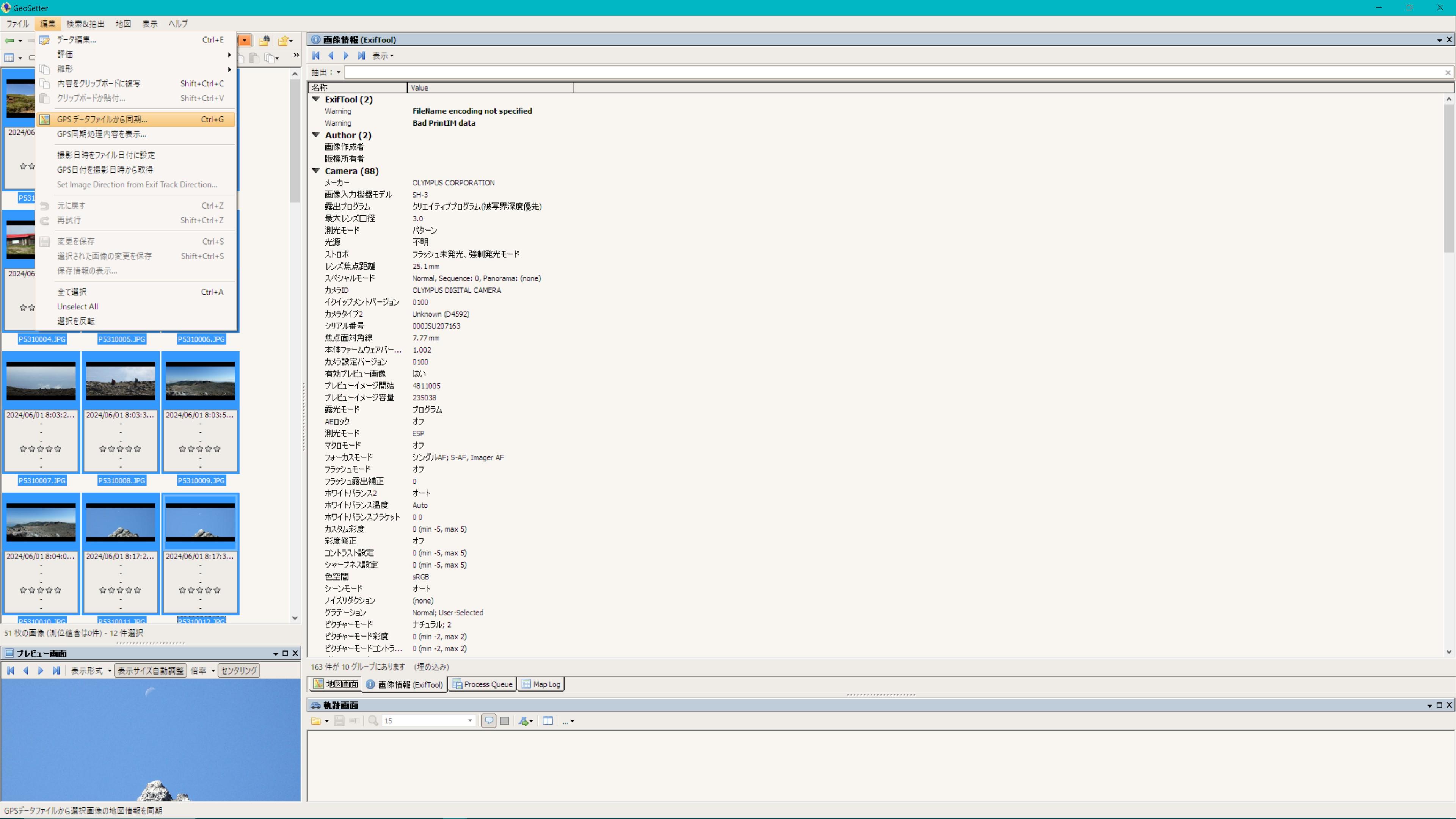Click the track export arrow icon
This screenshot has width=1456, height=819.
pos(524,721)
